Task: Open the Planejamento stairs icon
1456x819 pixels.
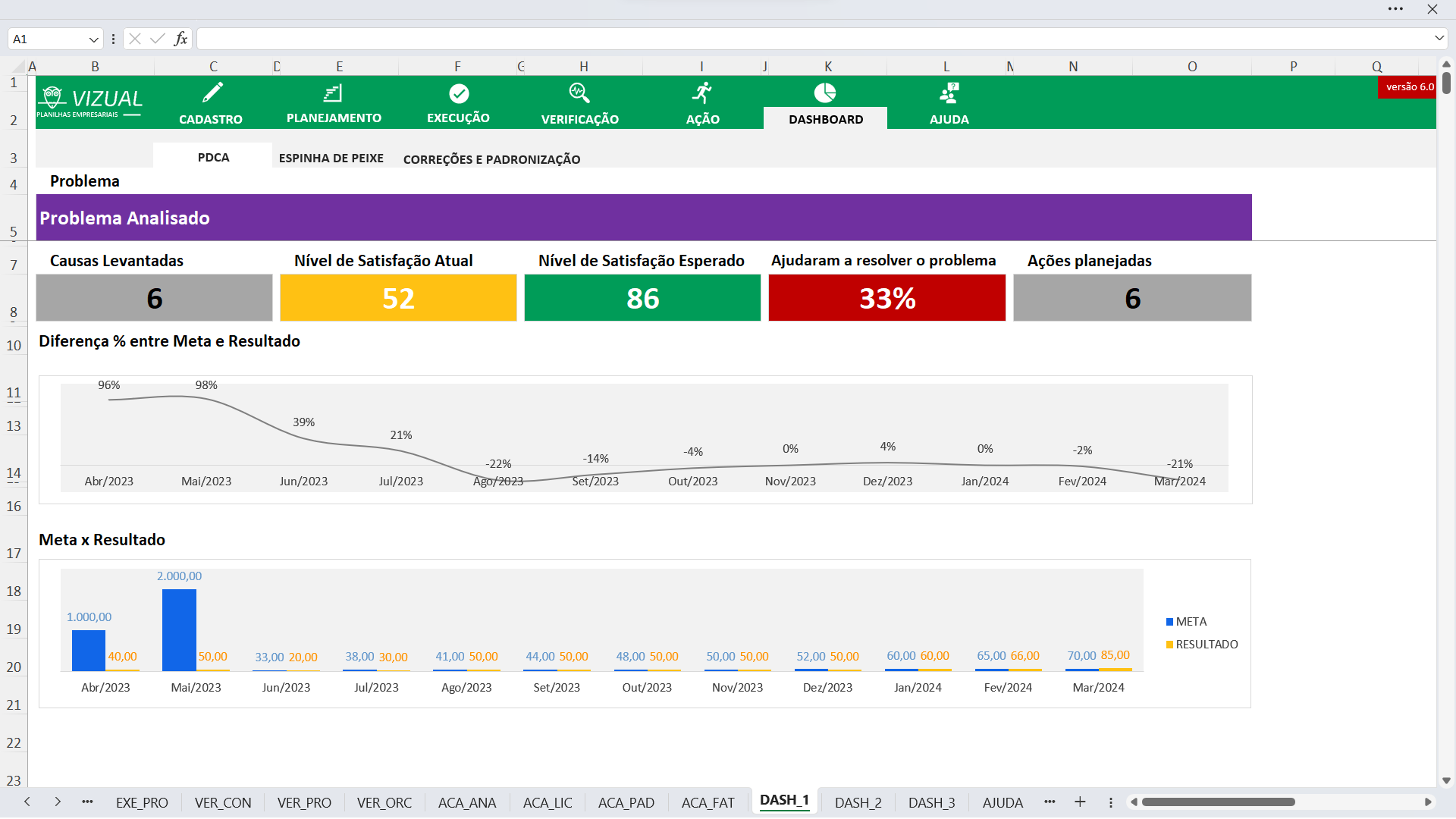Action: [x=333, y=93]
